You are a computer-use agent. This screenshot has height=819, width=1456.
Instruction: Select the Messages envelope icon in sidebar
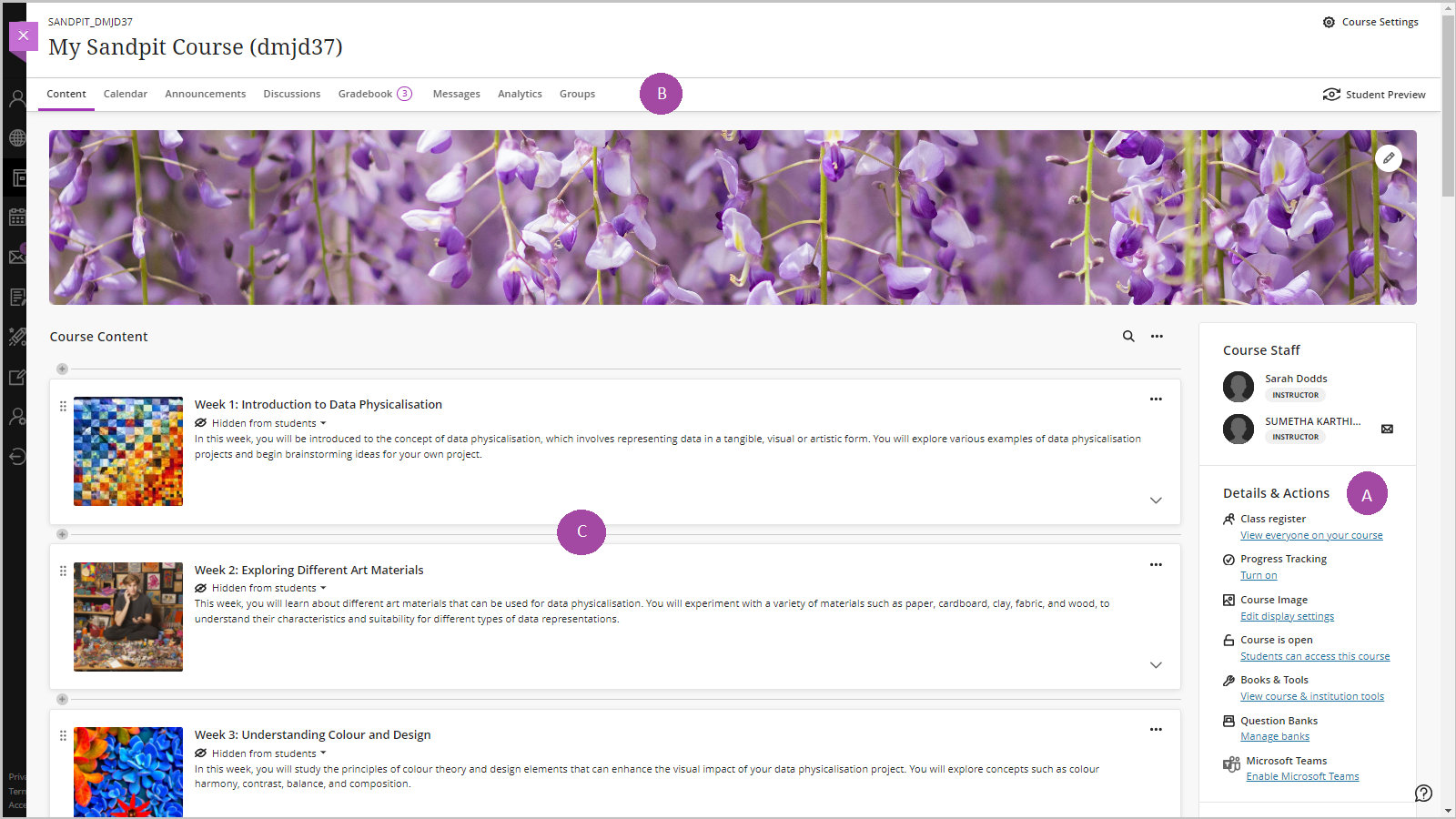coord(16,256)
